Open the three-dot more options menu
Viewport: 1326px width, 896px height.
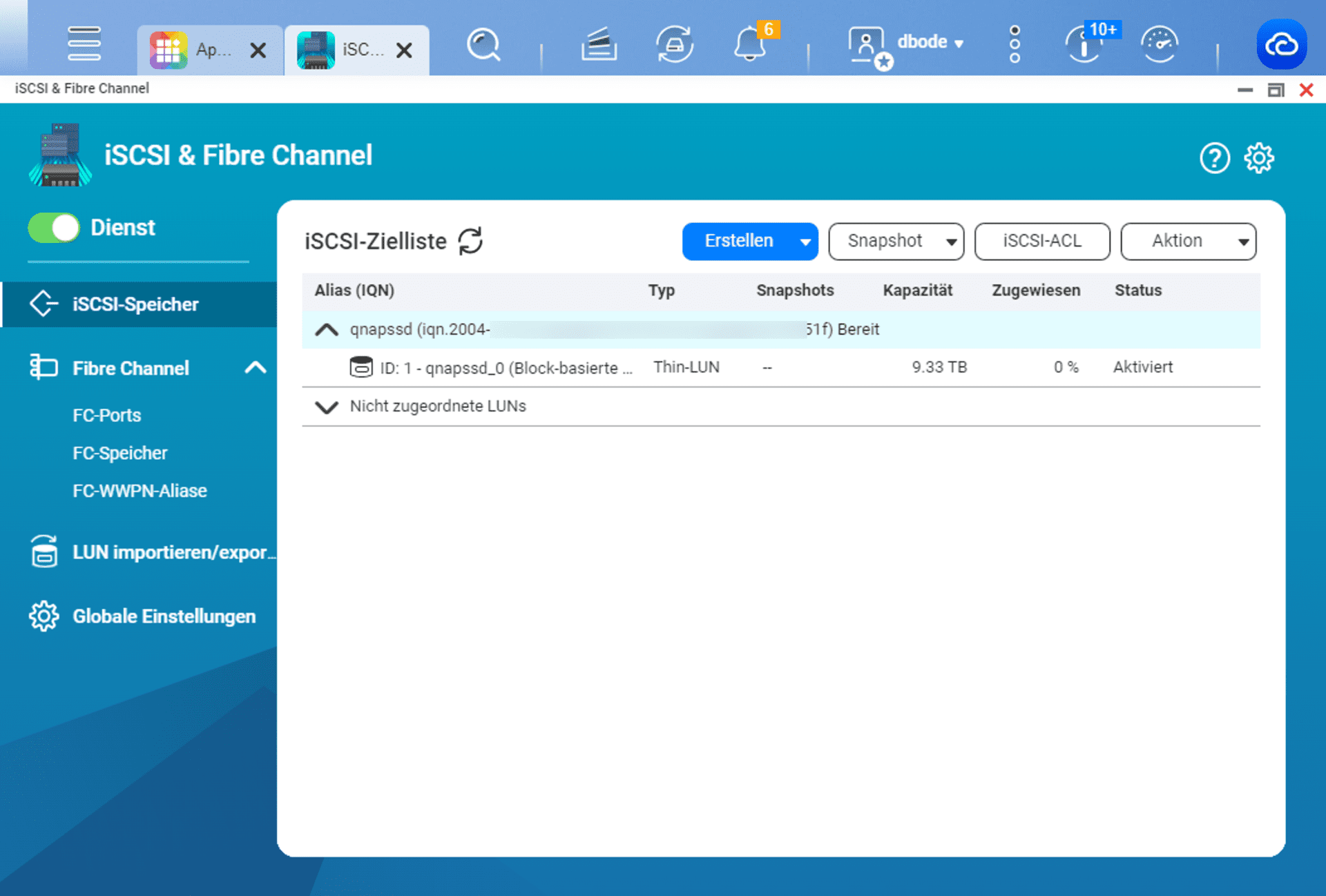coord(1015,45)
